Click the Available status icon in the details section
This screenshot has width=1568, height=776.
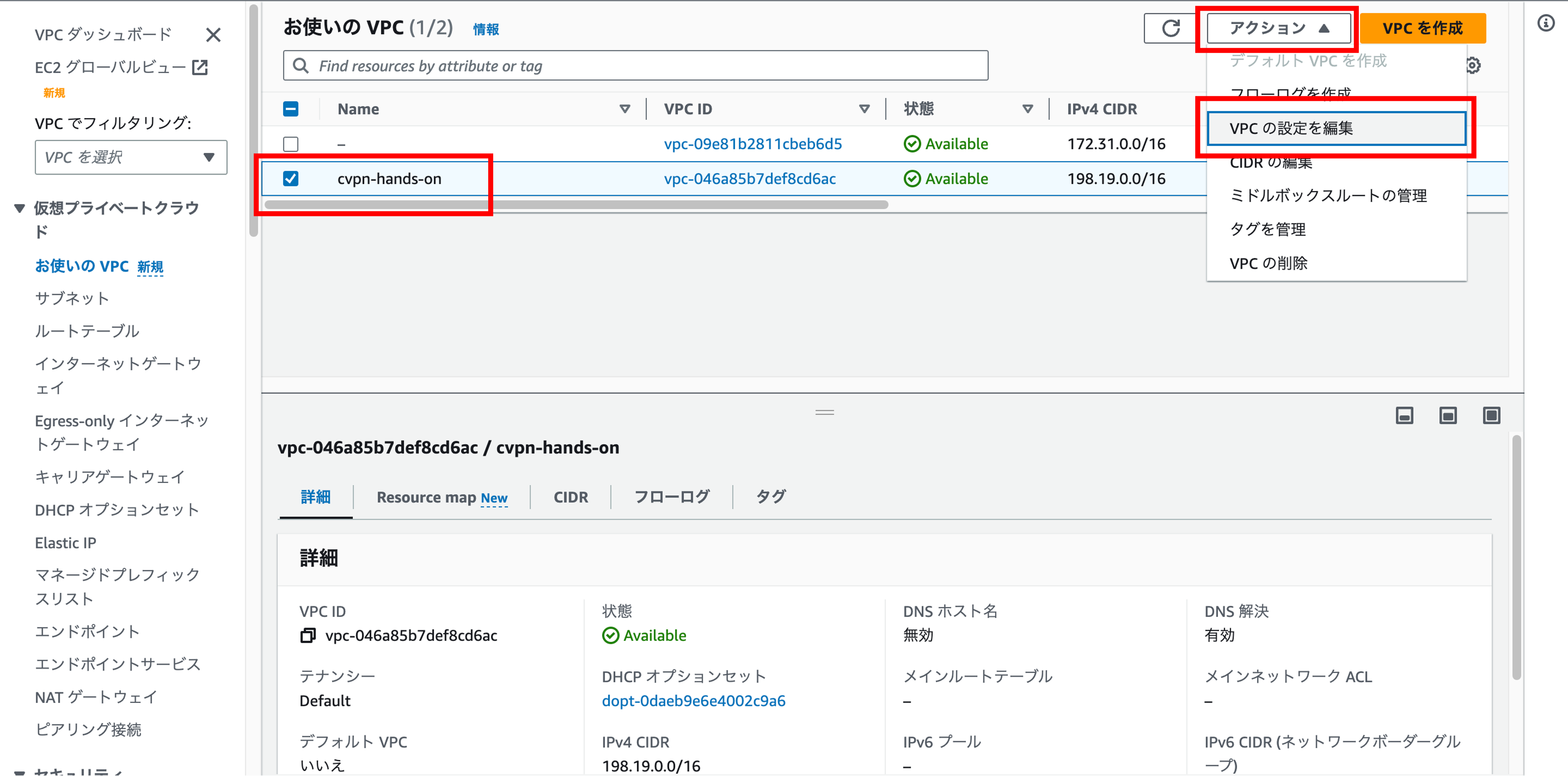(x=610, y=636)
